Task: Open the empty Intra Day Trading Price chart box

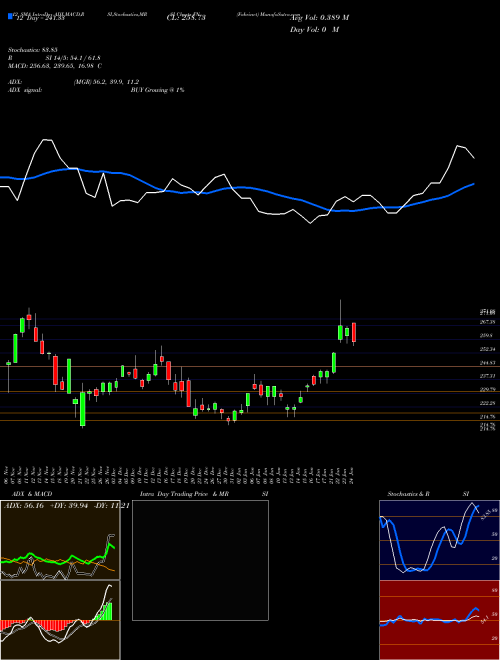Action: 200,560
